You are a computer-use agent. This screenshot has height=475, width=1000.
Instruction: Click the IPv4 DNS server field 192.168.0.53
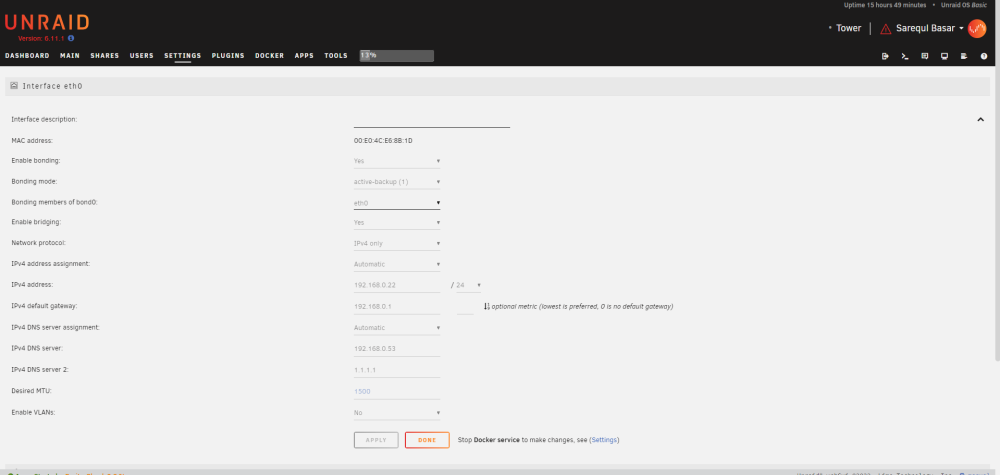[397, 349]
